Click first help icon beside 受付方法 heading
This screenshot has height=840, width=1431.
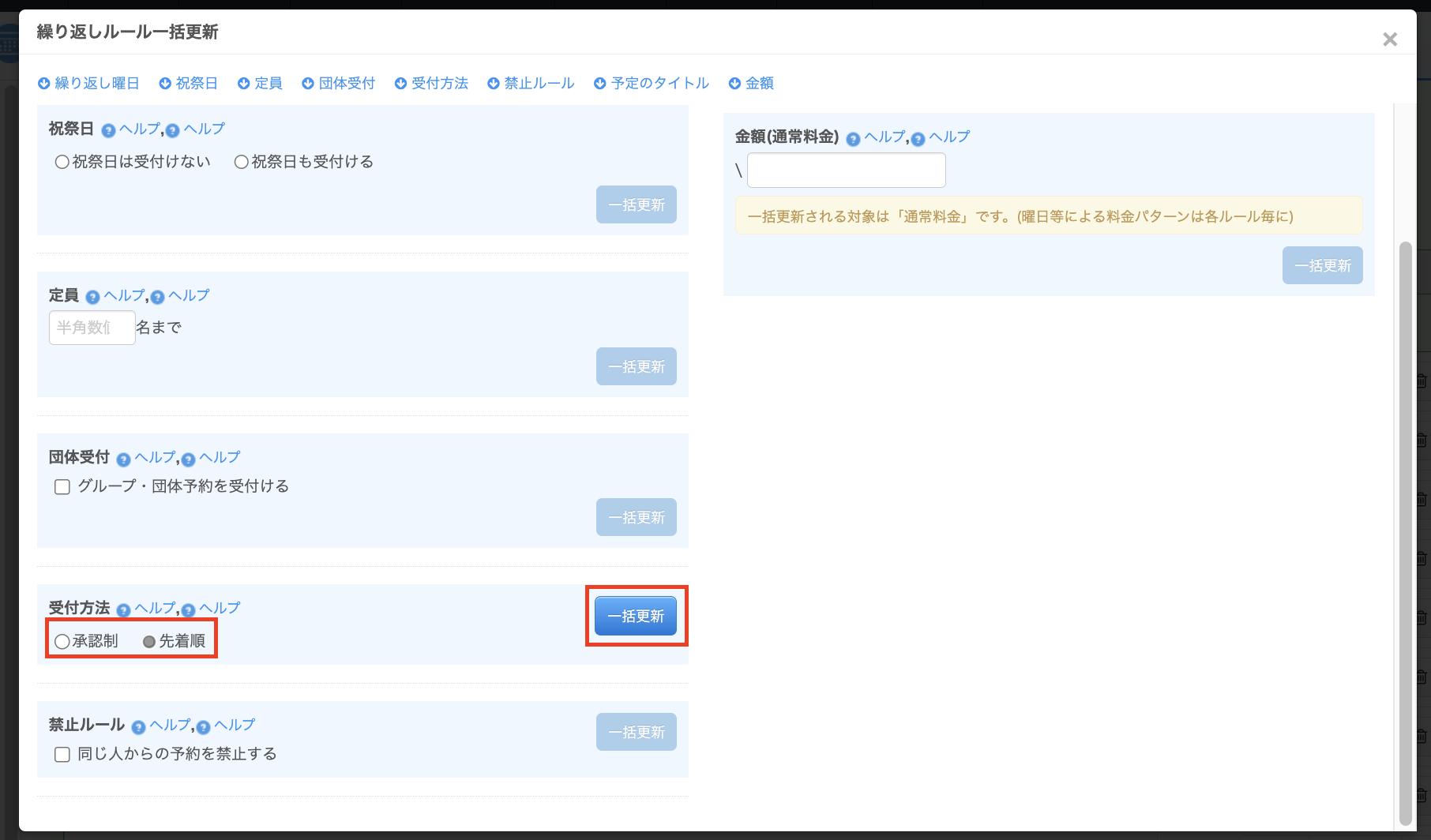(124, 610)
